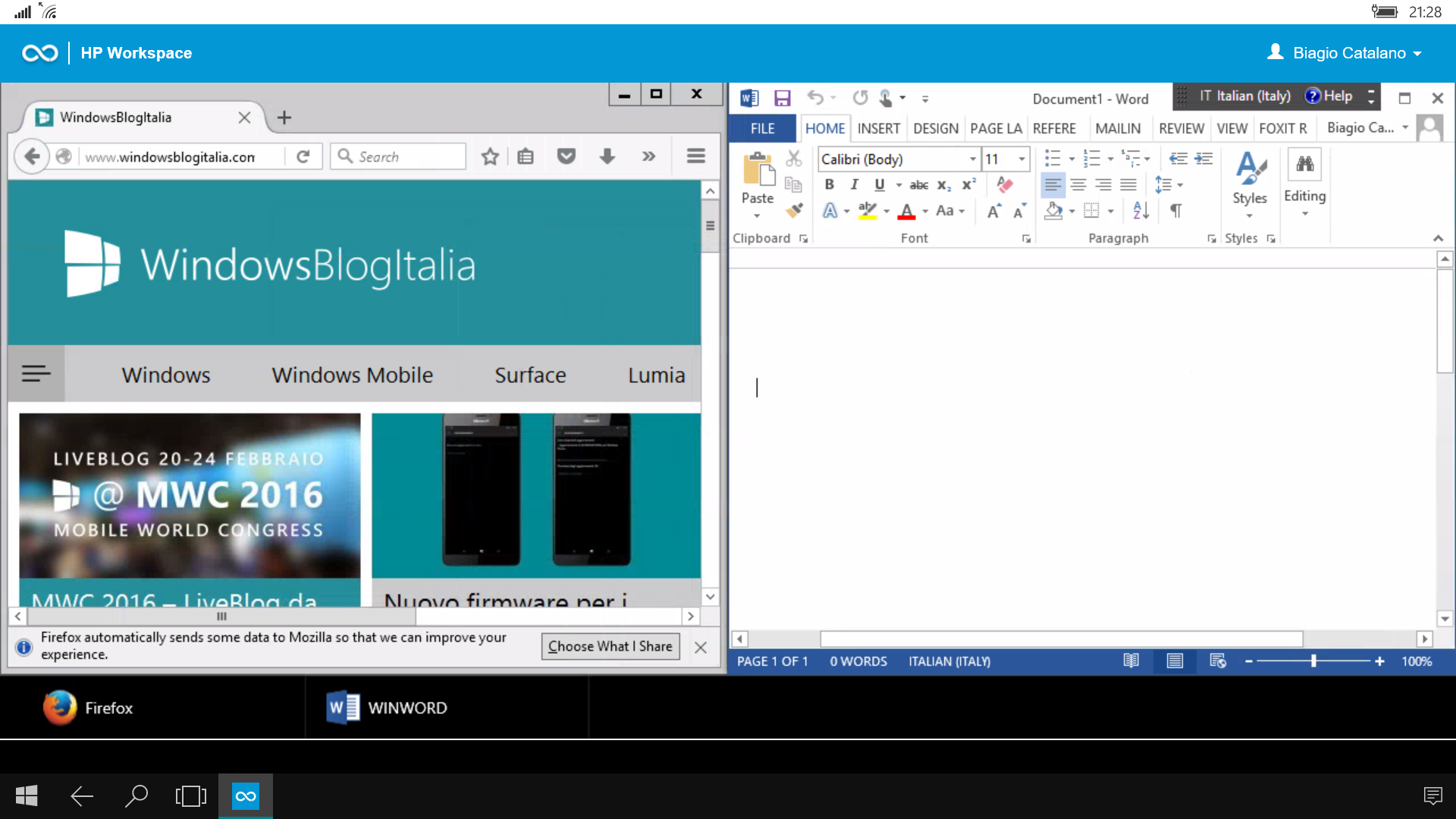Screen dimensions: 1456x819
Task: Click the Shrink Font icon
Action: [1019, 211]
